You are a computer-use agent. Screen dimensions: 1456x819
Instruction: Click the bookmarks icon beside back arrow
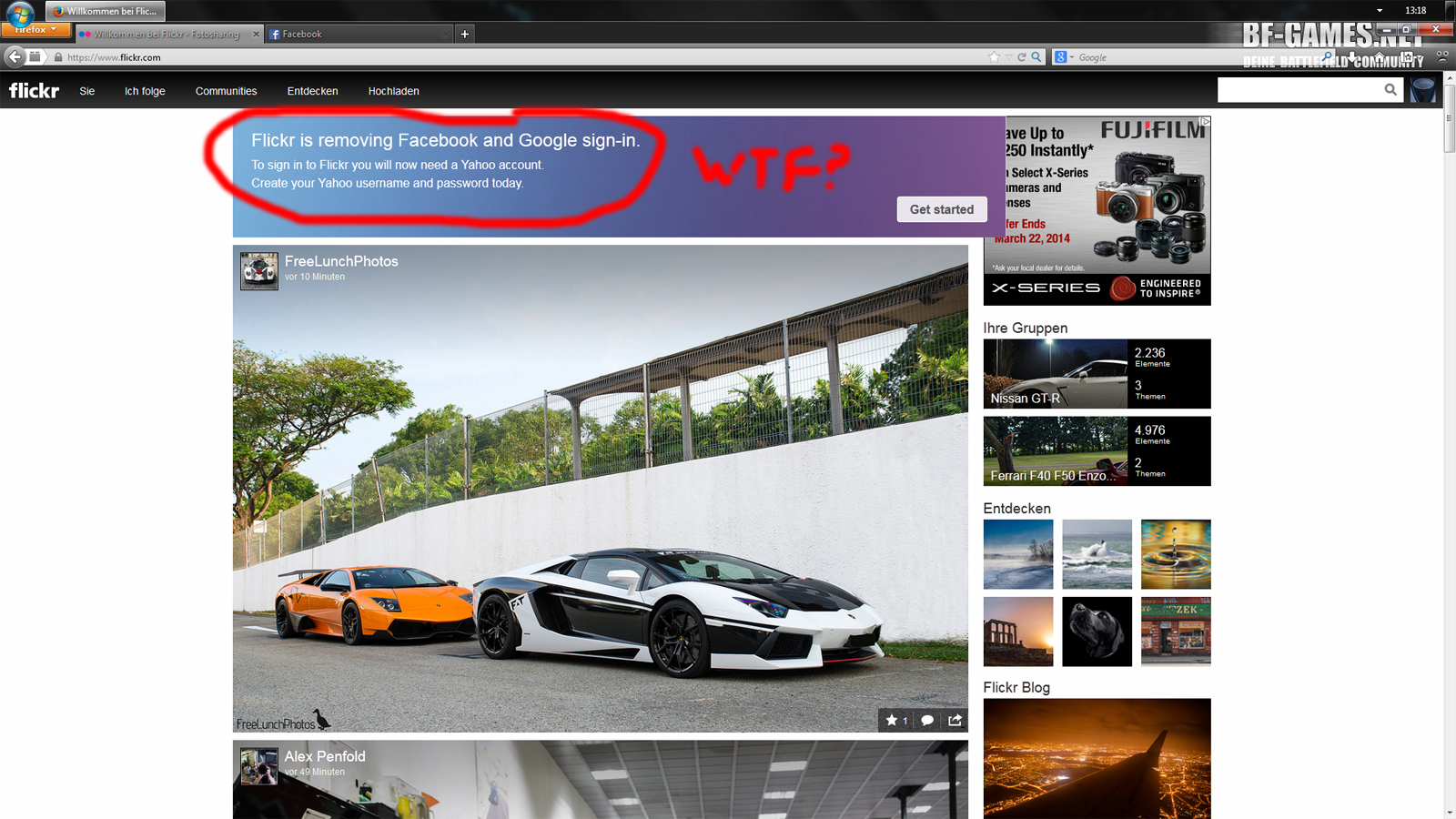click(35, 56)
